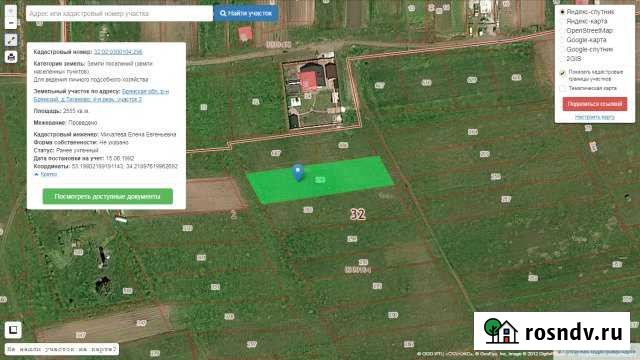The image size is (640, 360).
Task: Click 'Не нашли участок на карте?' prompt
Action: [x=62, y=349]
